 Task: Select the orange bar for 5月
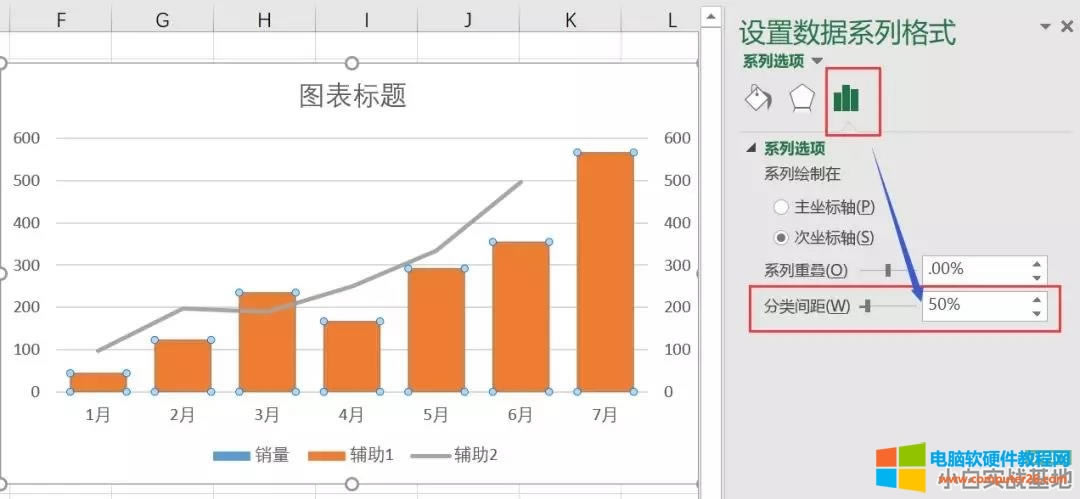437,330
